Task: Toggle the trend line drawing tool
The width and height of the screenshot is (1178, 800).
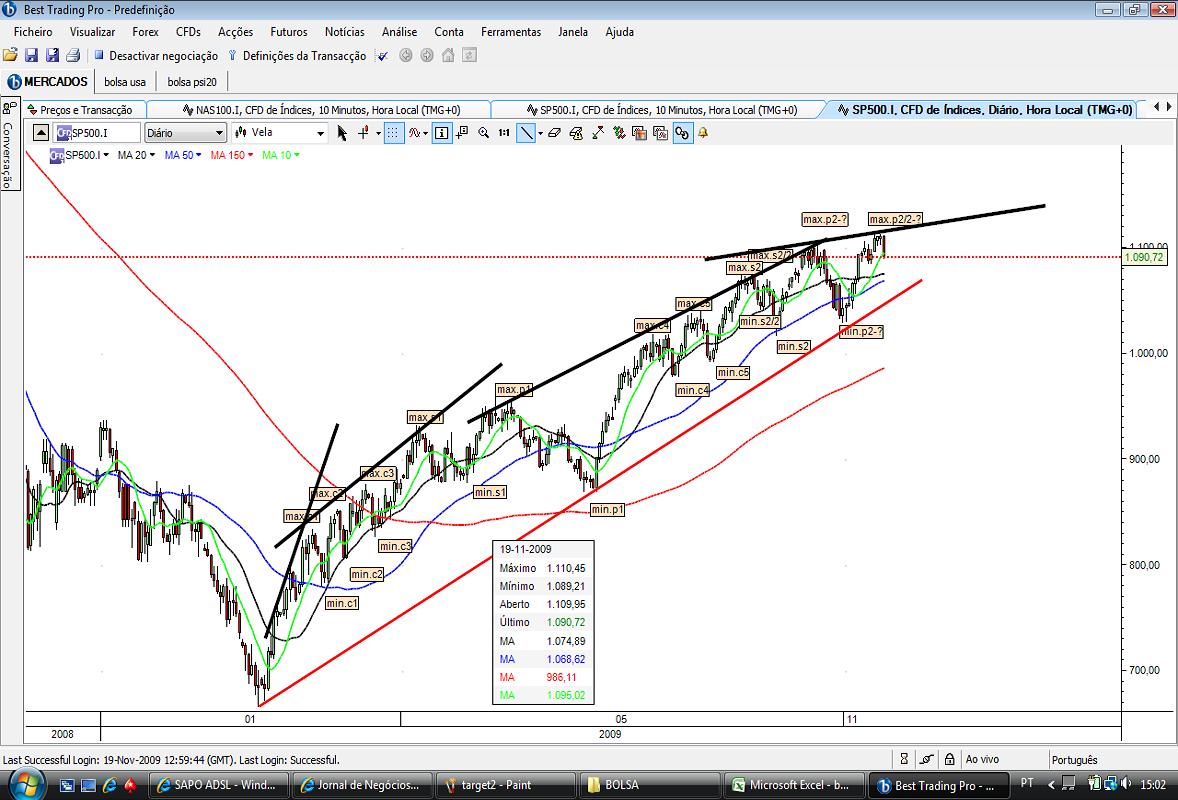Action: click(524, 133)
